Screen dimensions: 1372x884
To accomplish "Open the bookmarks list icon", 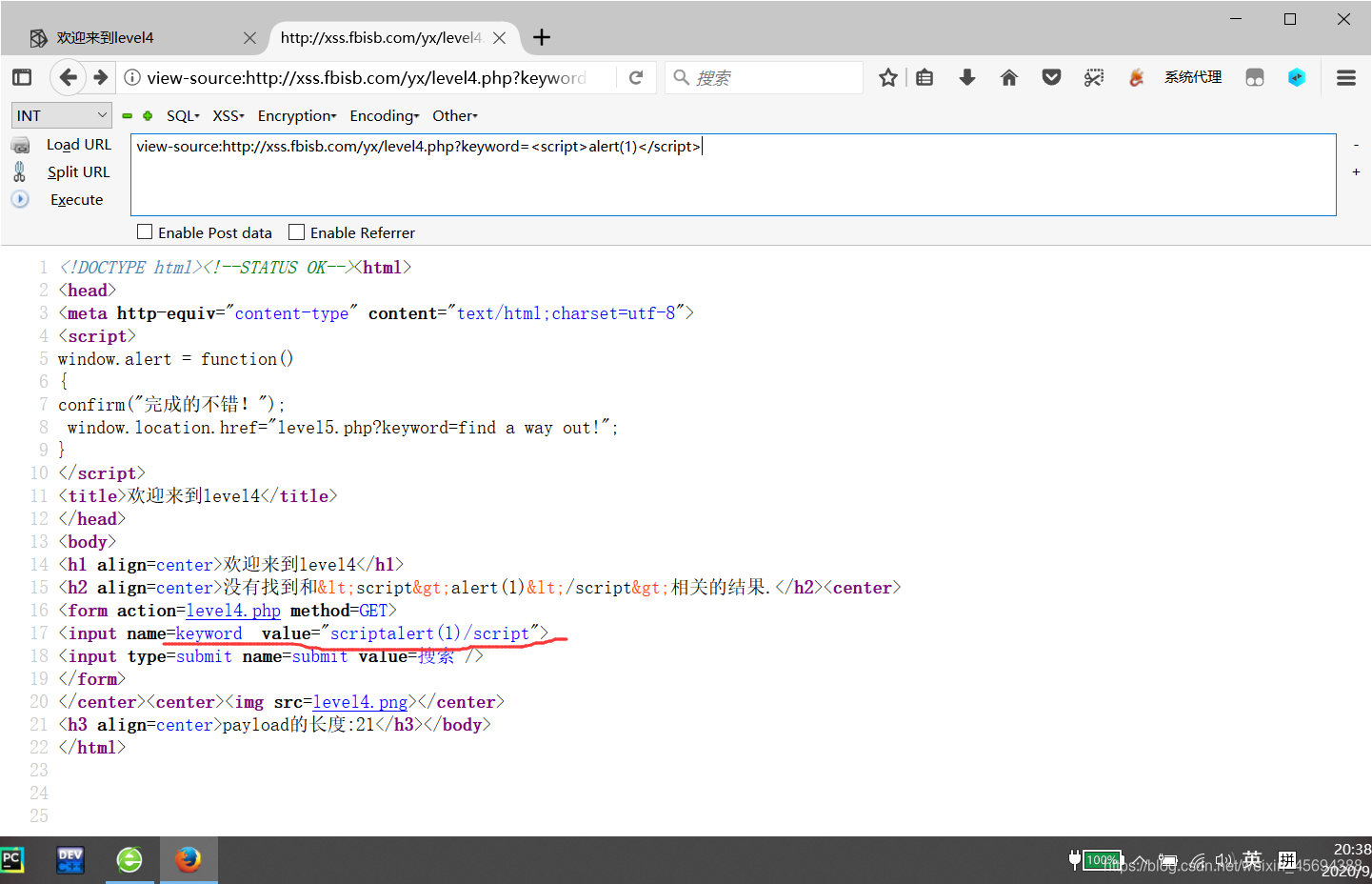I will [925, 77].
